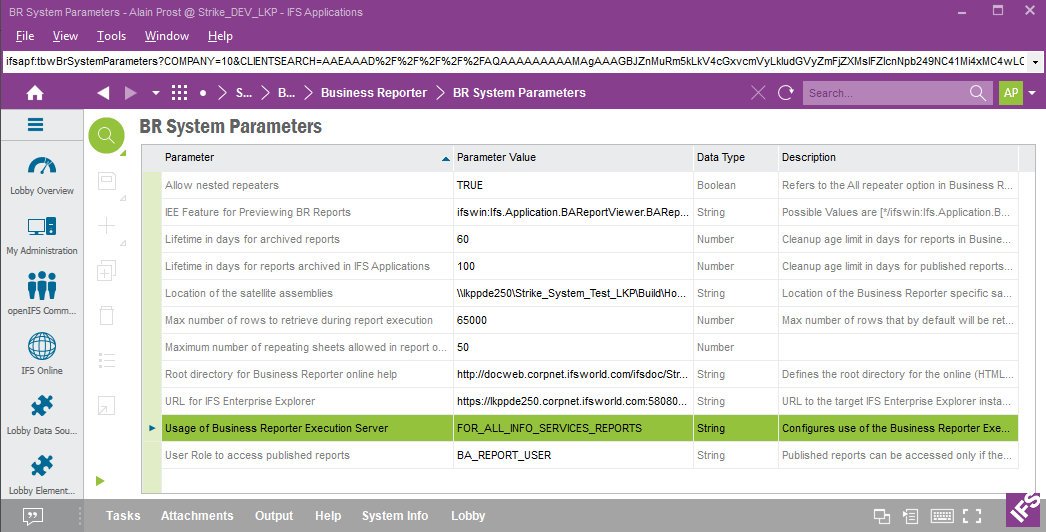Viewport: 1046px width, 532px height.
Task: Click the chat feedback icon bottom-left
Action: pos(33,515)
